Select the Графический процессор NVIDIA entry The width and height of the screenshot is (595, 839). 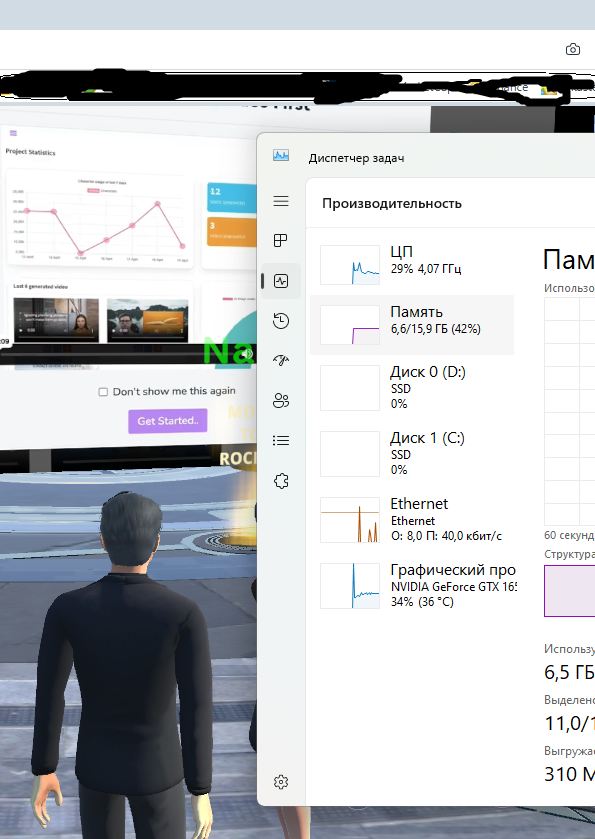pyautogui.click(x=412, y=586)
